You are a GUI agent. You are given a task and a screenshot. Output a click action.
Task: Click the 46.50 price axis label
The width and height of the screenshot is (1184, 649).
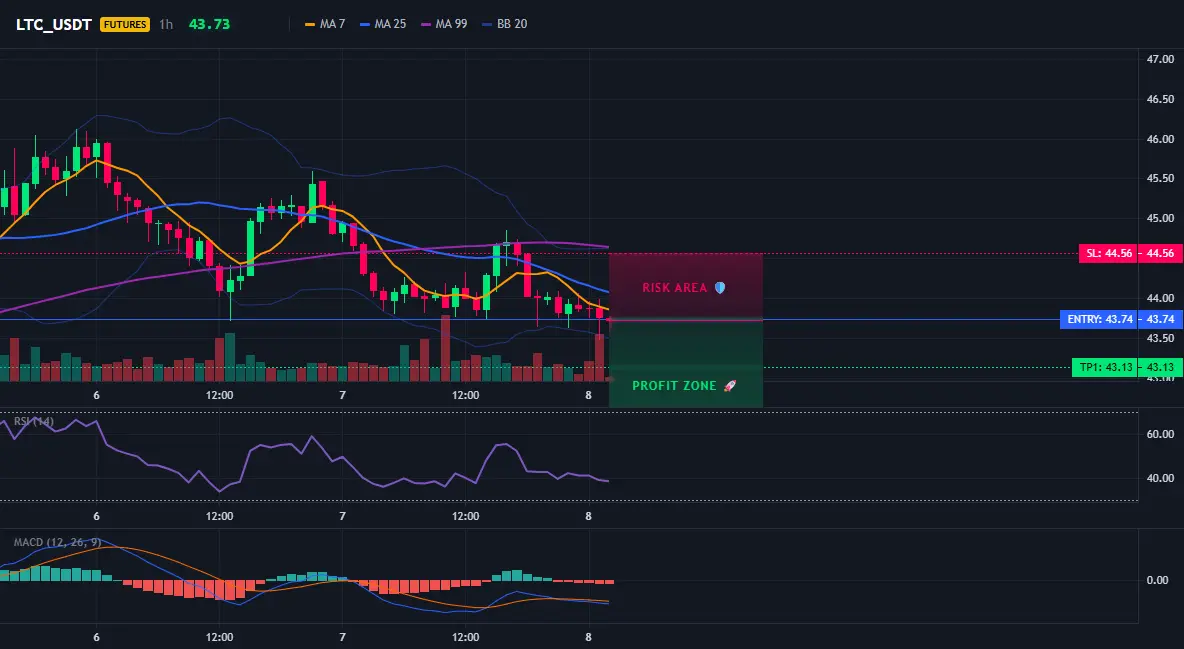(x=1160, y=99)
